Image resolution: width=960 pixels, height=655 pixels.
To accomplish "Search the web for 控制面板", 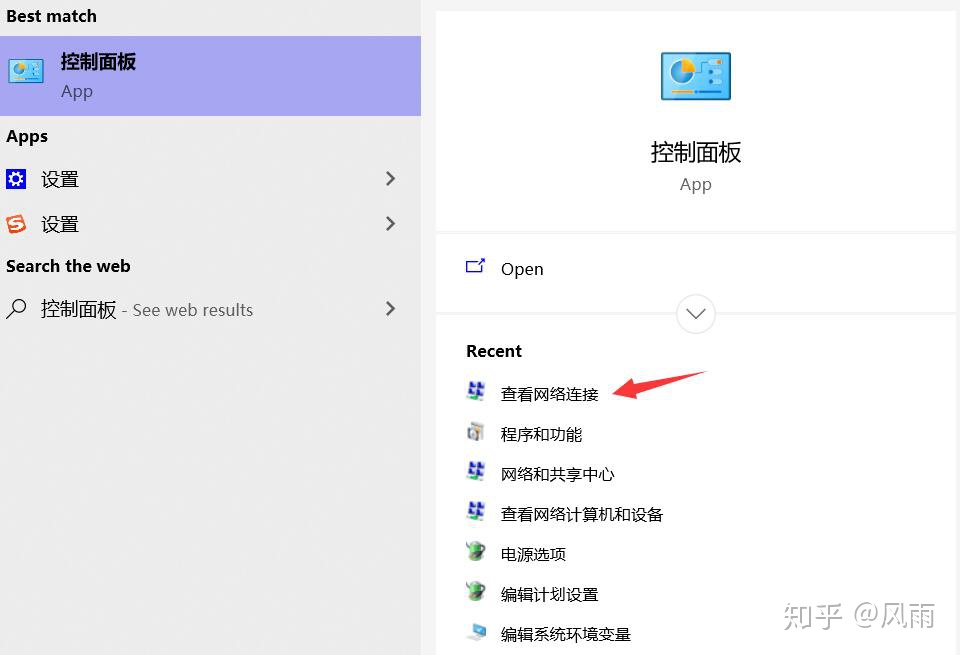I will tap(210, 309).
